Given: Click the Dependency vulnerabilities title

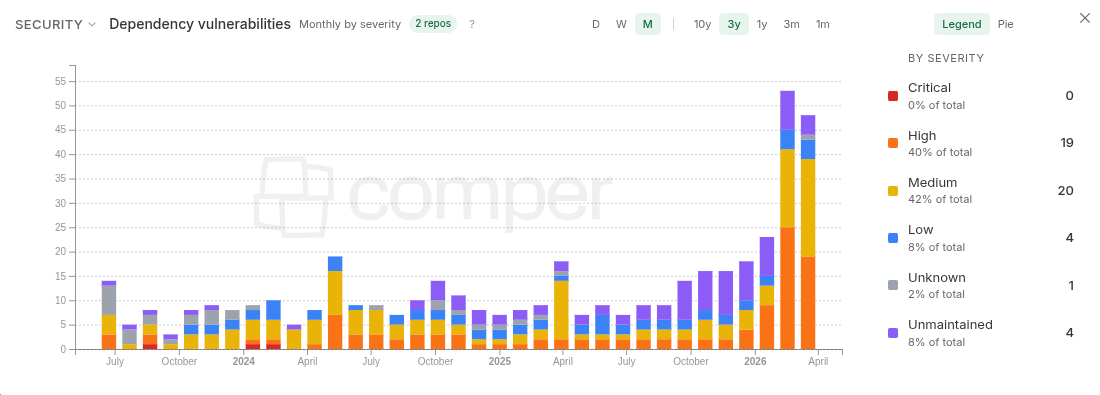Looking at the screenshot, I should [200, 24].
